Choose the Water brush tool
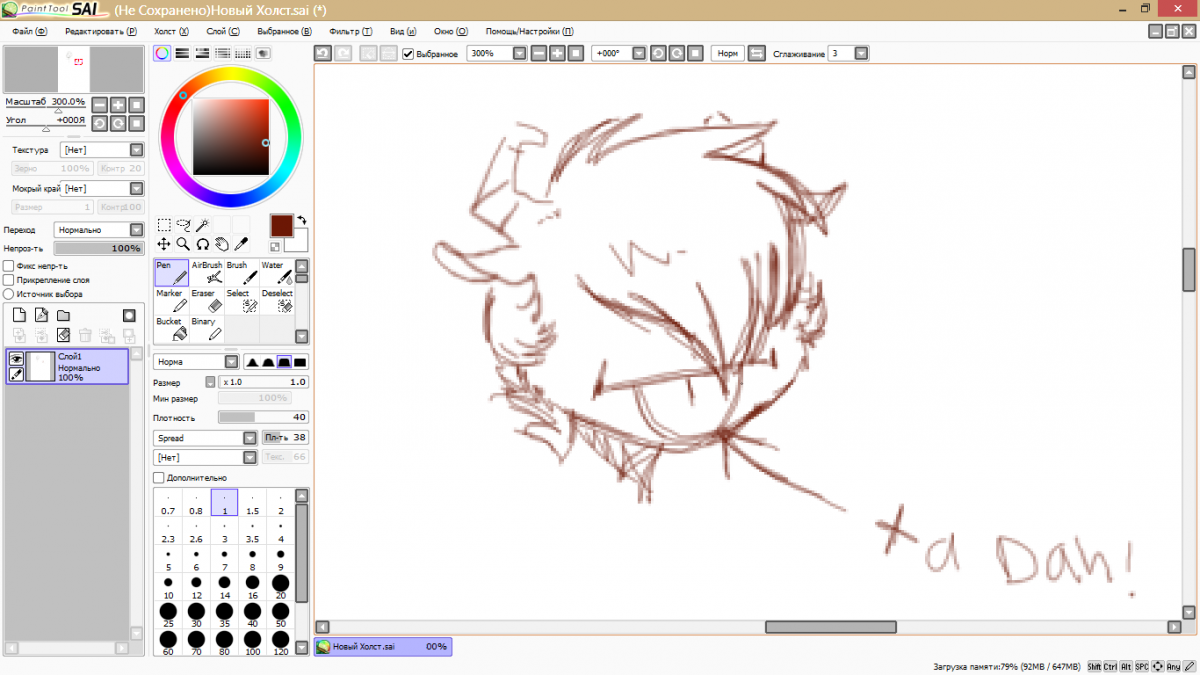Screen dimensions: 1200x675 278,273
